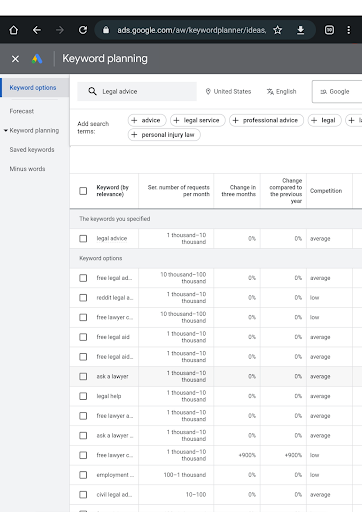
Task: Click the 'Keyword options' table group header
Action: 101,258
